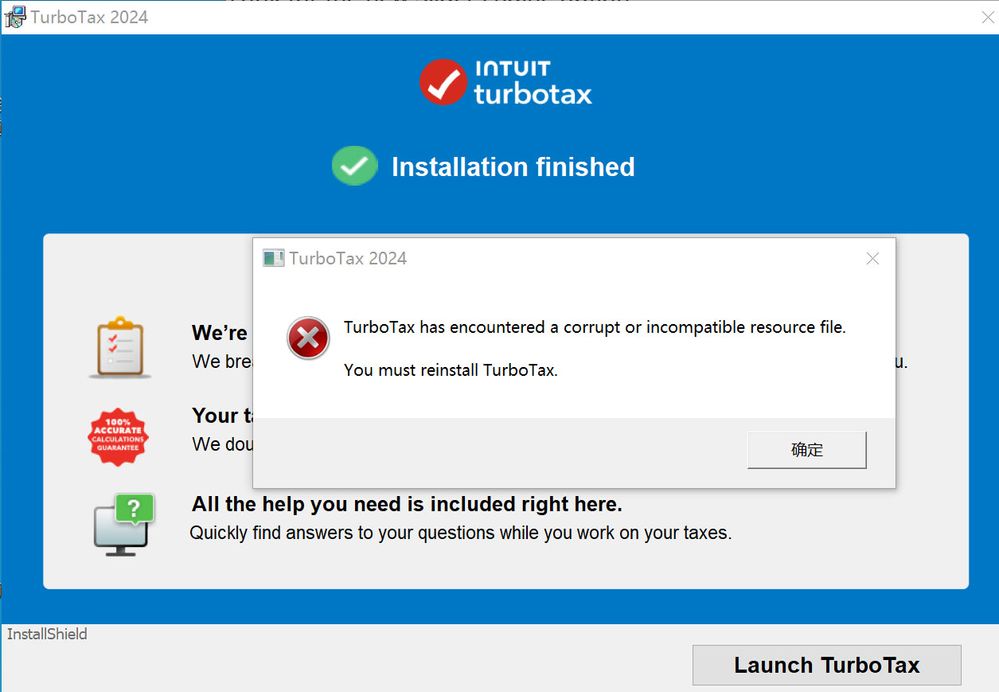This screenshot has height=692, width=999.
Task: Close the TurboTax error dialog
Action: [x=872, y=259]
